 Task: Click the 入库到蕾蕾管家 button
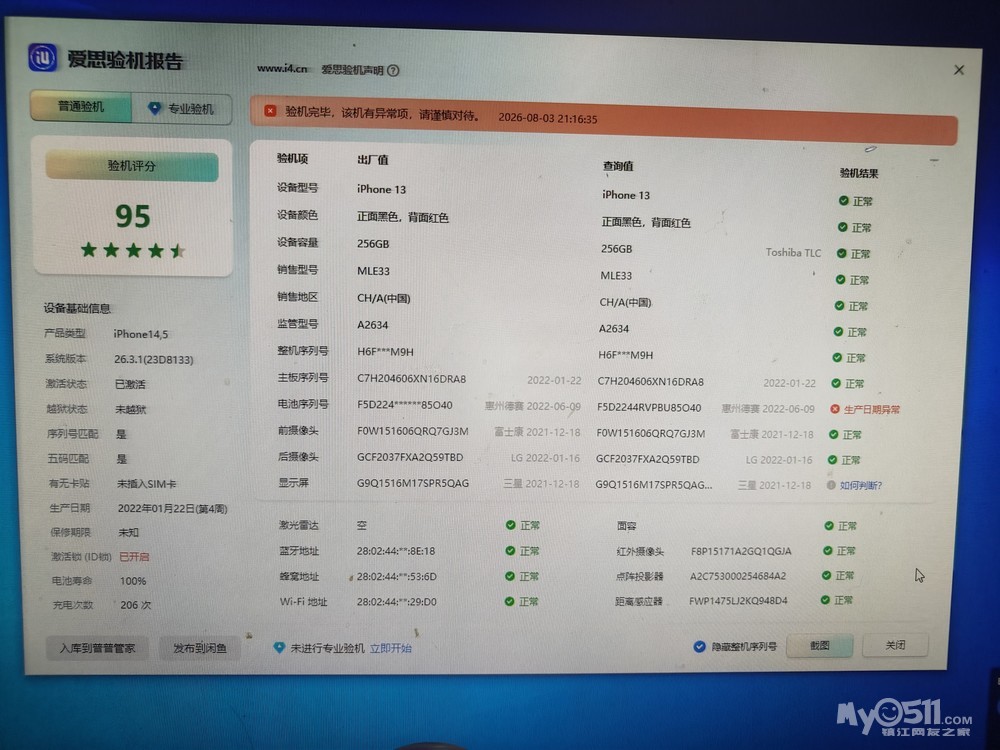[97, 648]
